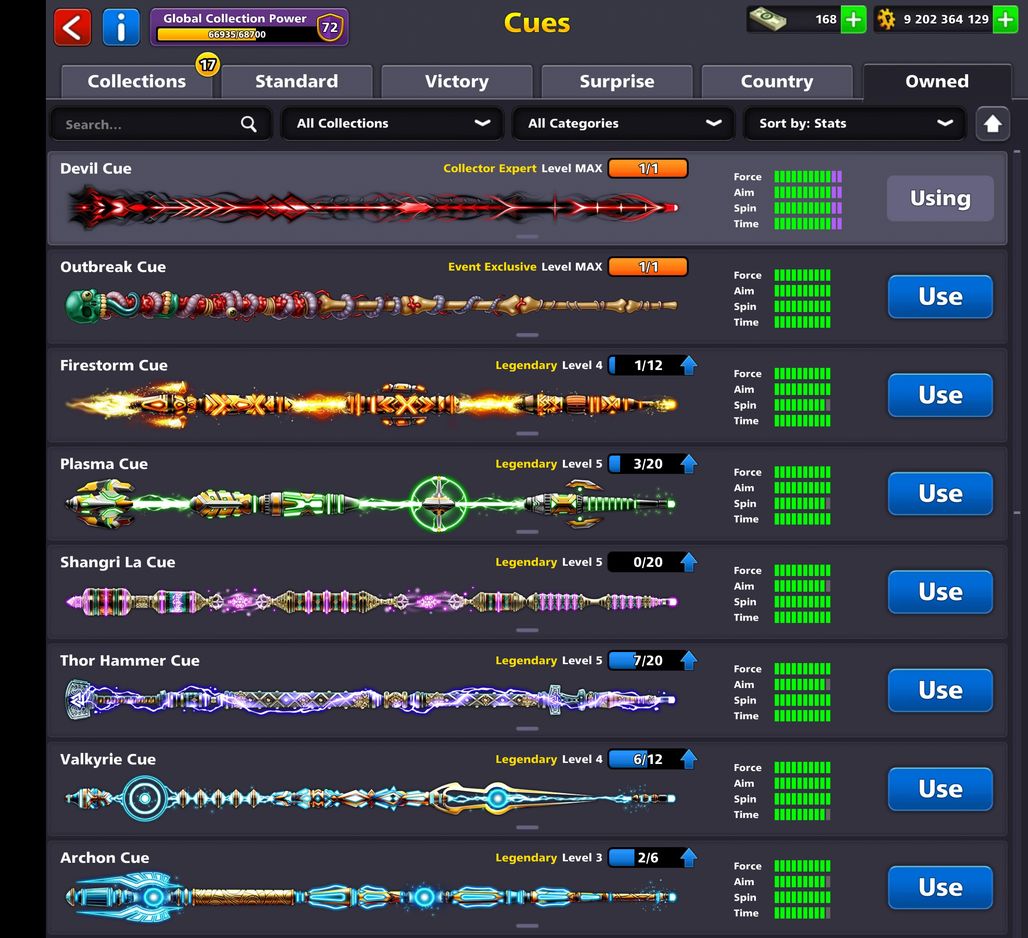
Task: Click the Shangri La Cue 0/20 progress bar
Action: point(647,562)
